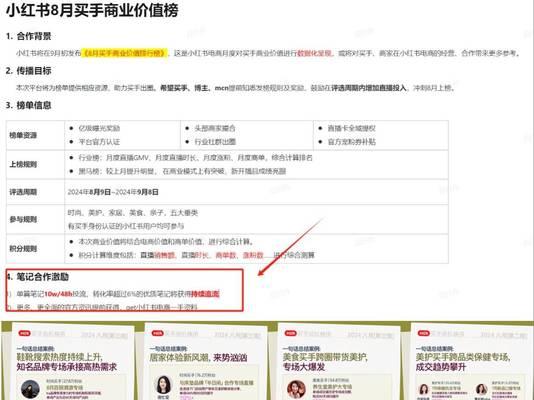
Task: Click the 积分规则 row header cell
Action: point(35,249)
